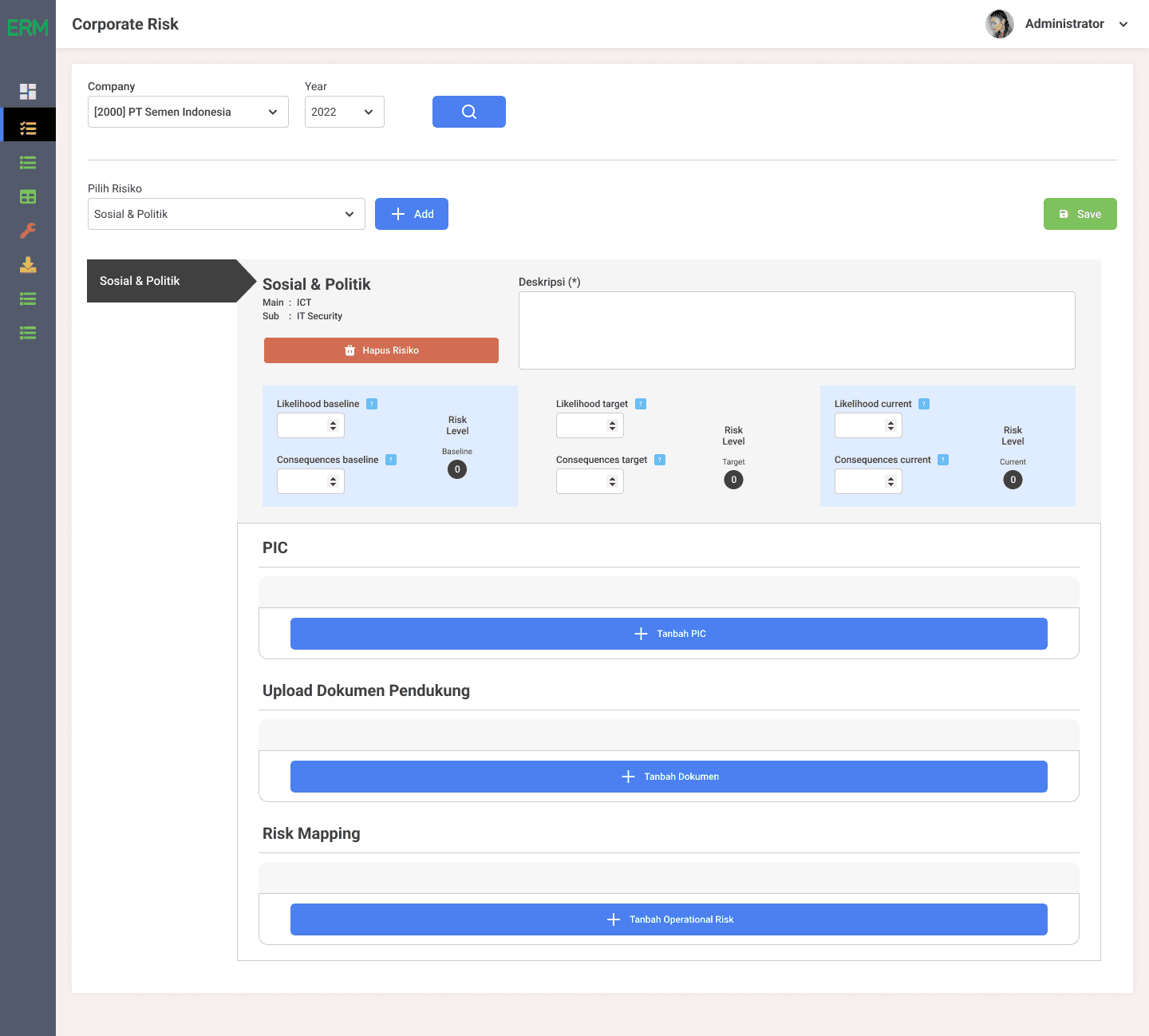
Task: Click the Add risk button
Action: pyautogui.click(x=412, y=214)
